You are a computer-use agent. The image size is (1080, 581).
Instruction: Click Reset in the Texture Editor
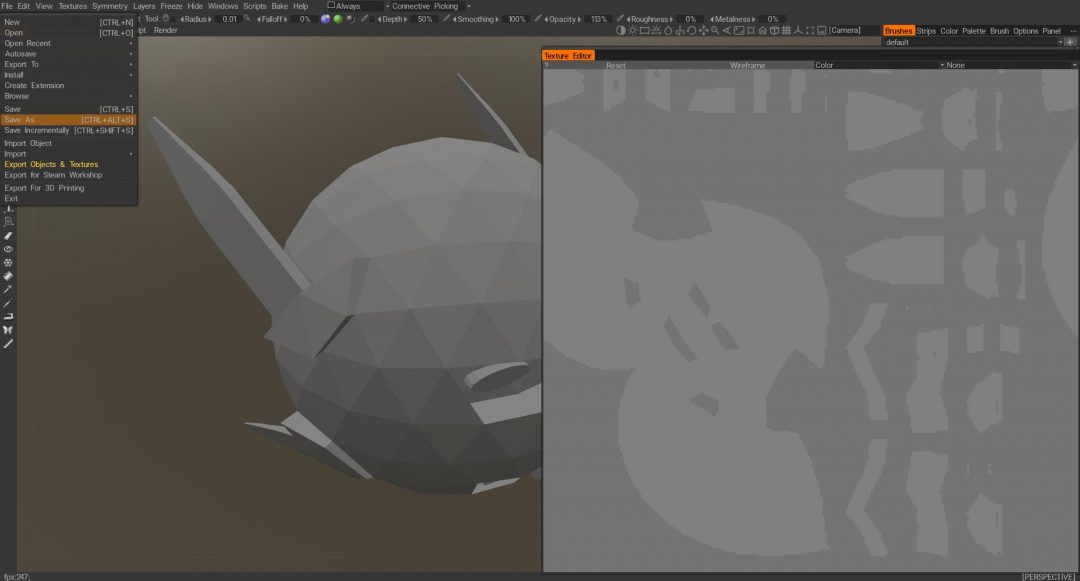(x=616, y=65)
